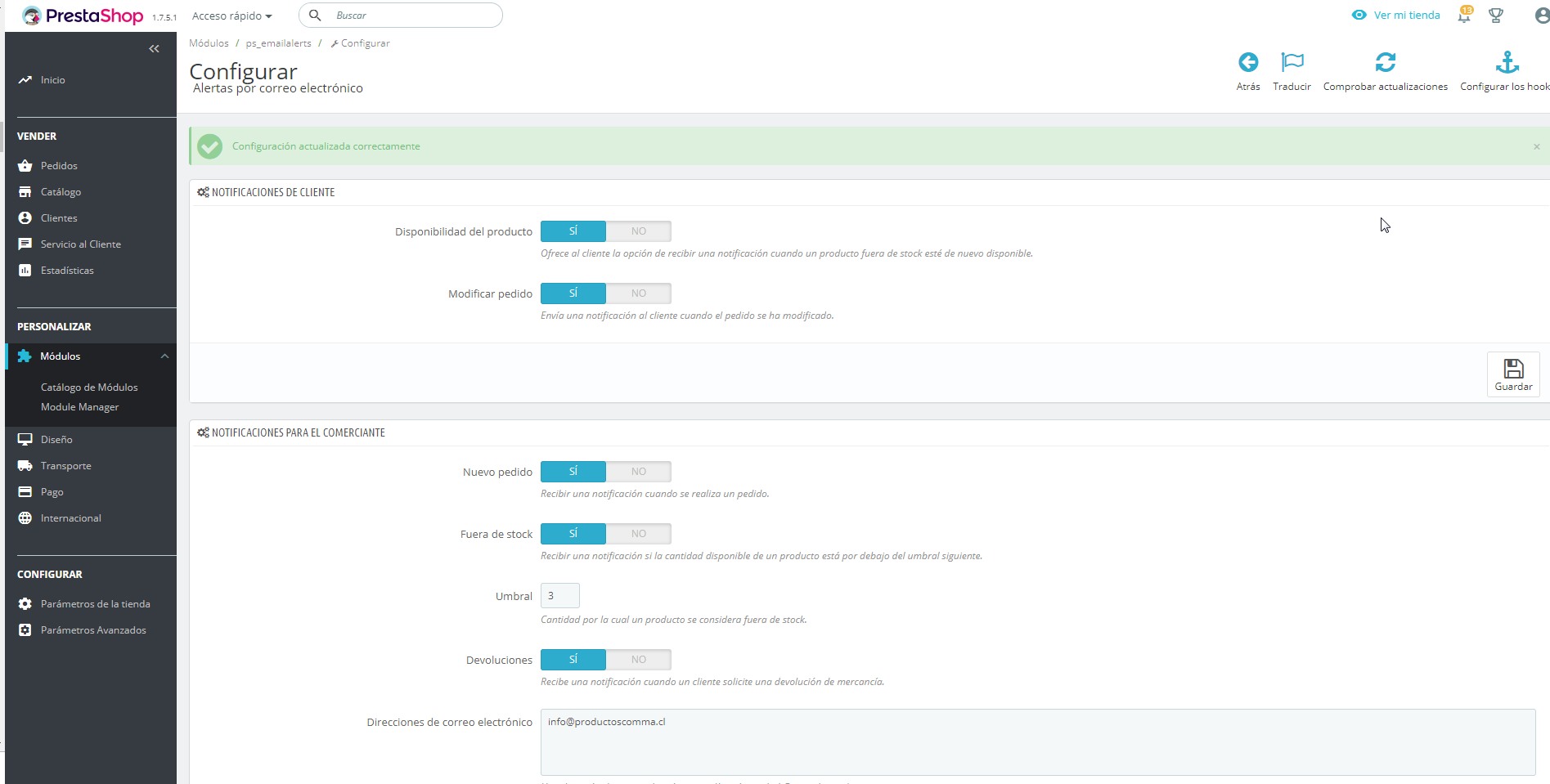Screen dimensions: 1550x784
Task: Set Disponibilidad del producto to SÍ
Action: pos(573,231)
